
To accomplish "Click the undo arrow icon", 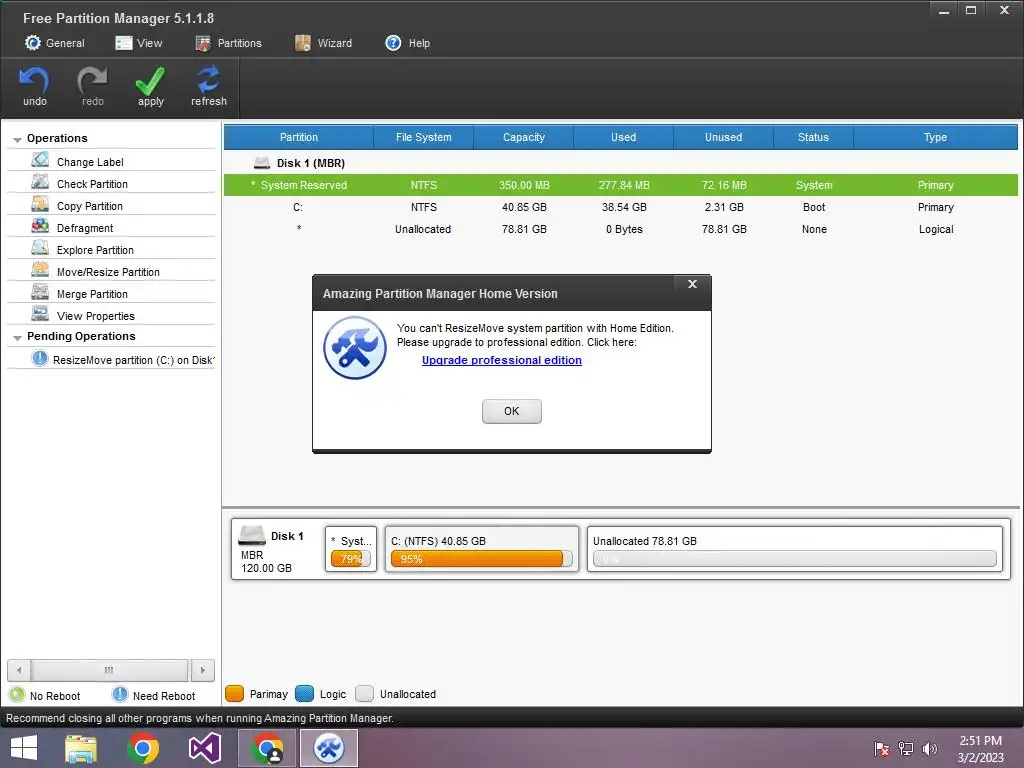I will 34,81.
